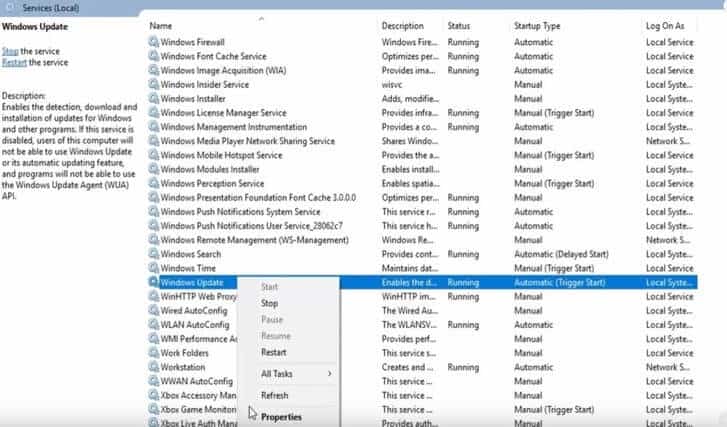The height and width of the screenshot is (427, 727).
Task: Click the Wired AutoConfig service name
Action: coord(194,310)
